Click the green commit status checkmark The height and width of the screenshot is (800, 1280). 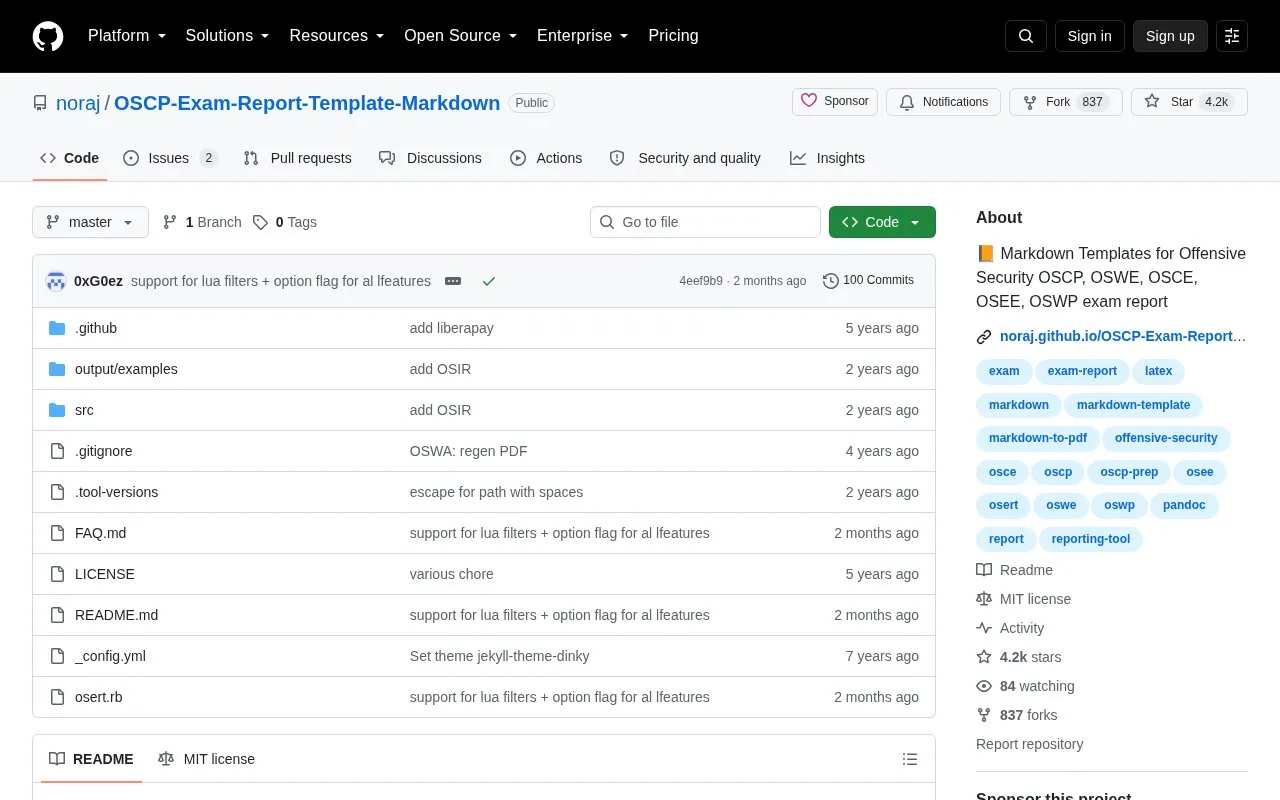click(x=489, y=281)
